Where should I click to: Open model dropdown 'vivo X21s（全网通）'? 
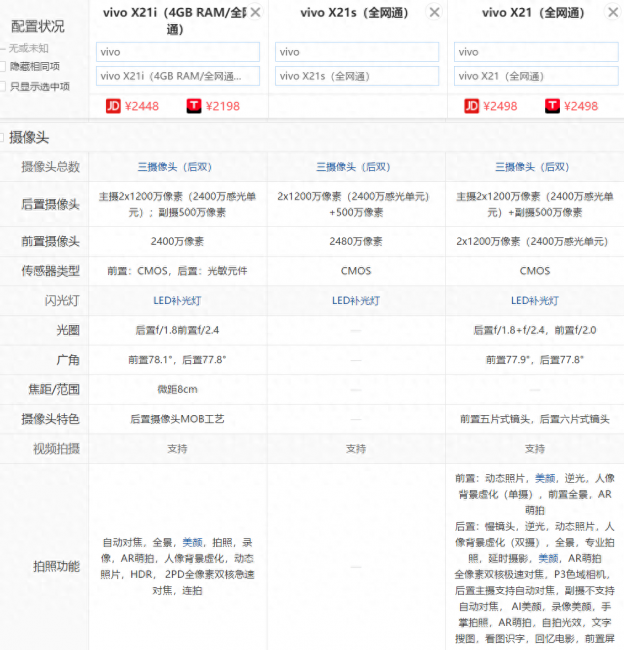coord(357,76)
